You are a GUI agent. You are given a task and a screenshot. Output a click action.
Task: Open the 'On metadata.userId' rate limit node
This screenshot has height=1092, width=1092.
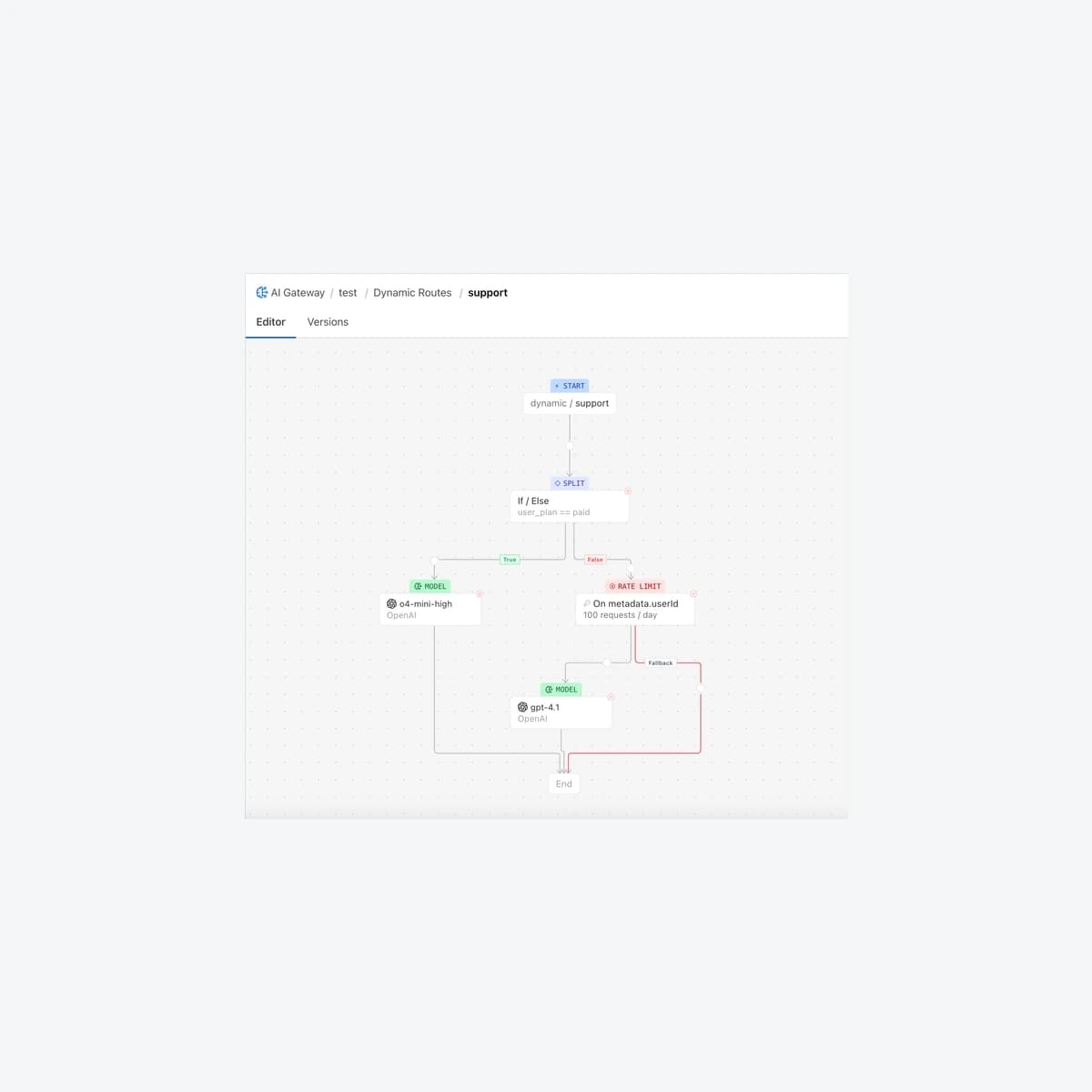coord(635,609)
